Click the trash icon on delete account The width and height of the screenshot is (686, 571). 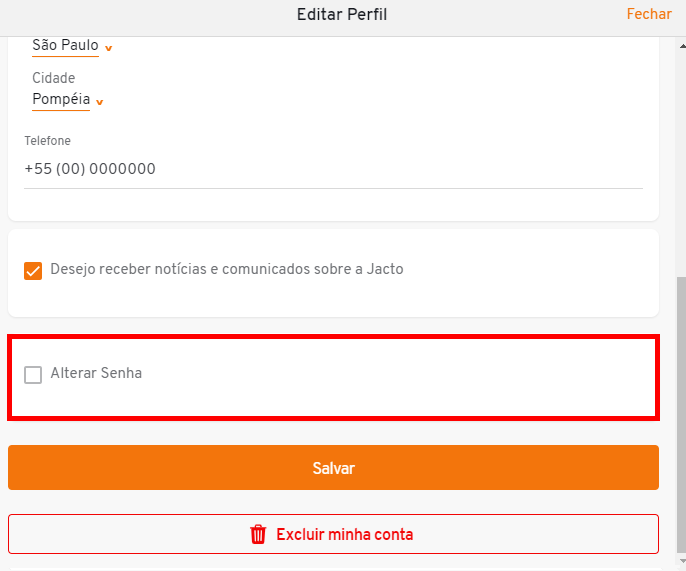tap(258, 534)
